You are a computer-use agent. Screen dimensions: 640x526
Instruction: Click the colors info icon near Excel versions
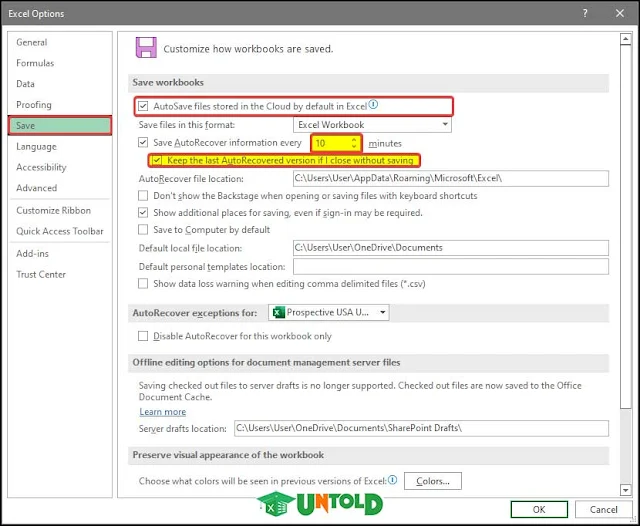click(x=393, y=479)
